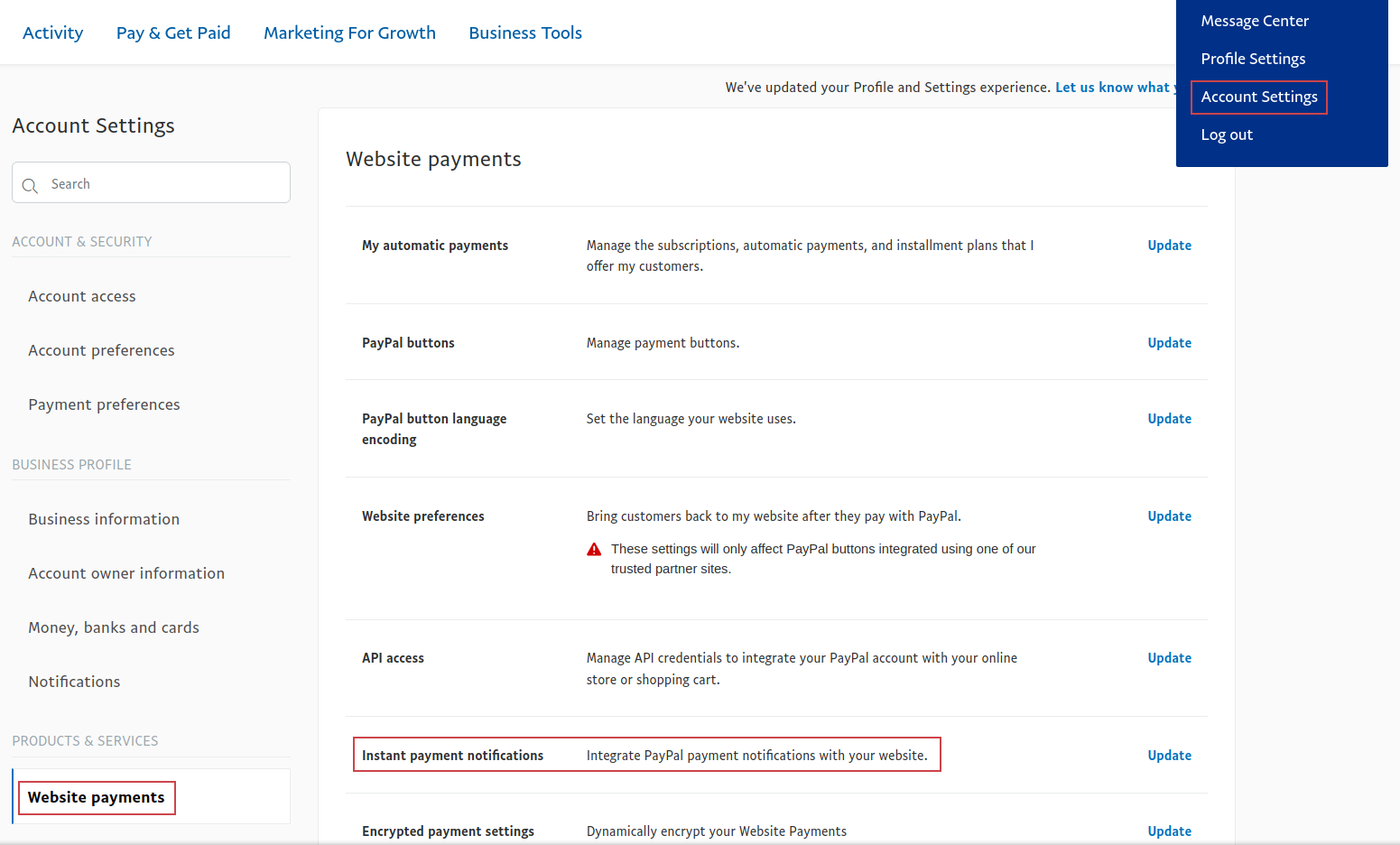Click 'Manage payment buttons.' description

pos(663,343)
